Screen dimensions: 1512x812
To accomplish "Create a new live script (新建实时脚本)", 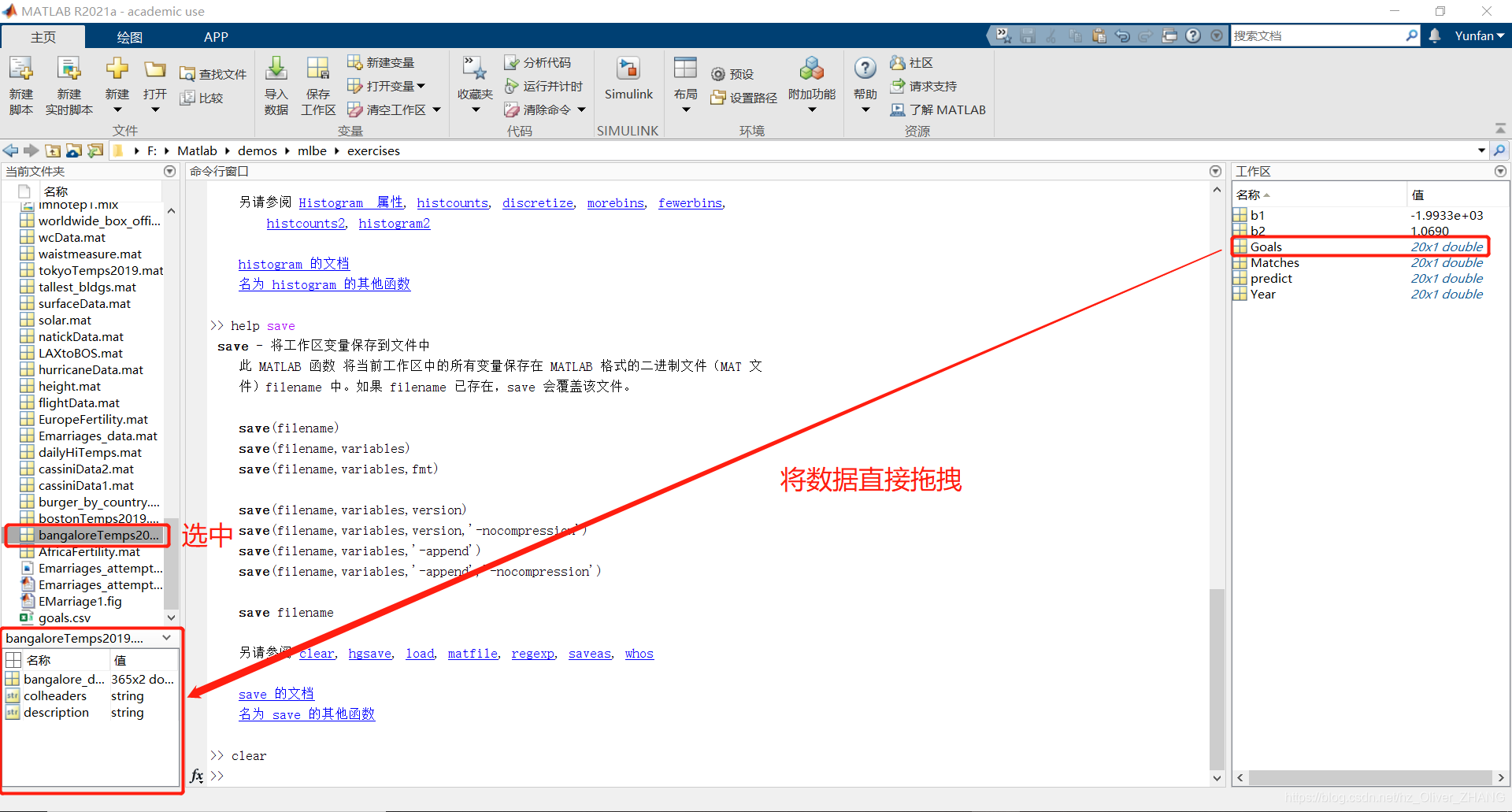I will coord(69,85).
